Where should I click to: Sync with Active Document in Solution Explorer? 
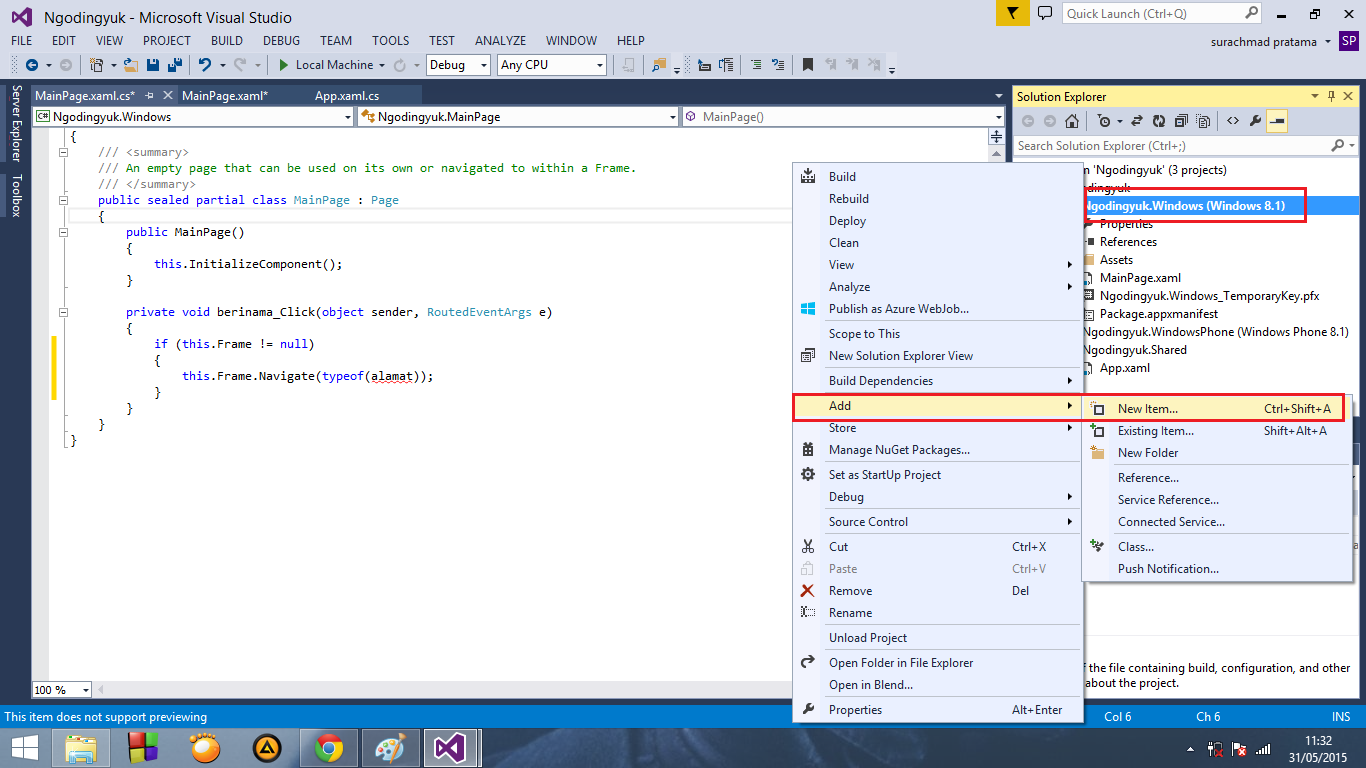coord(1138,120)
